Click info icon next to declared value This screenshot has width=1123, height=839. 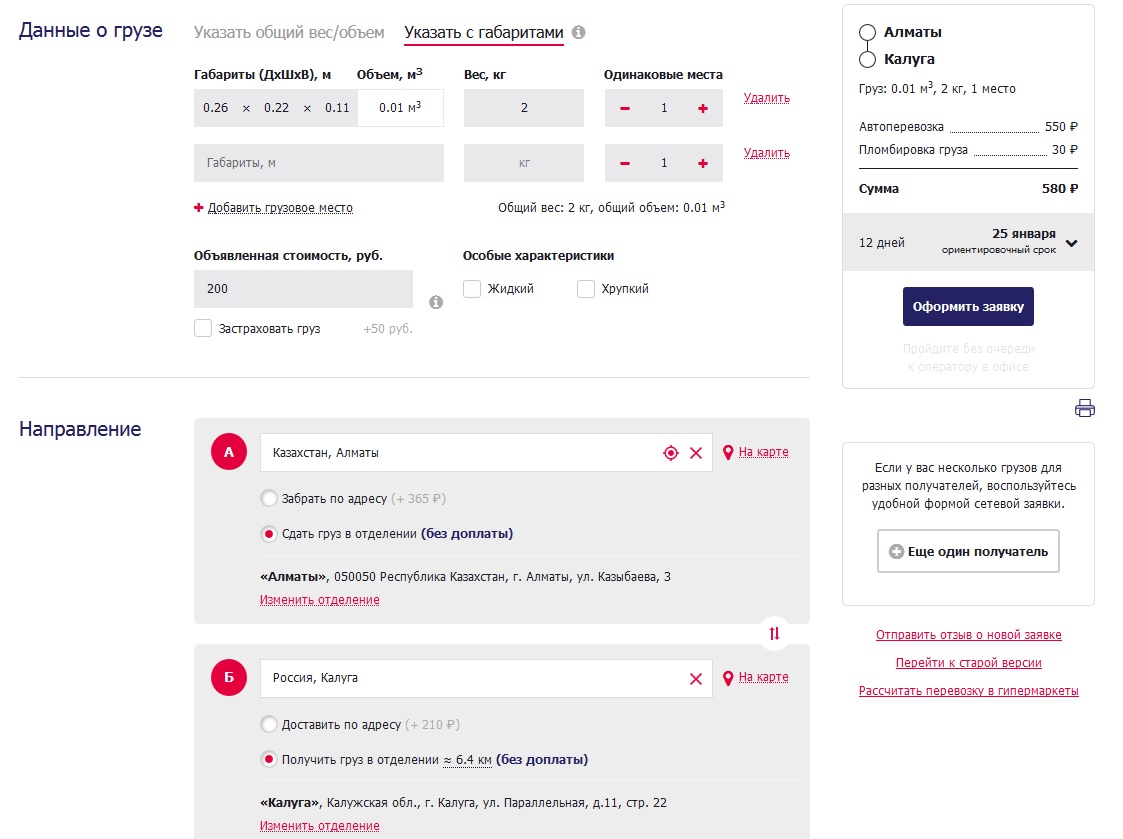tap(436, 302)
